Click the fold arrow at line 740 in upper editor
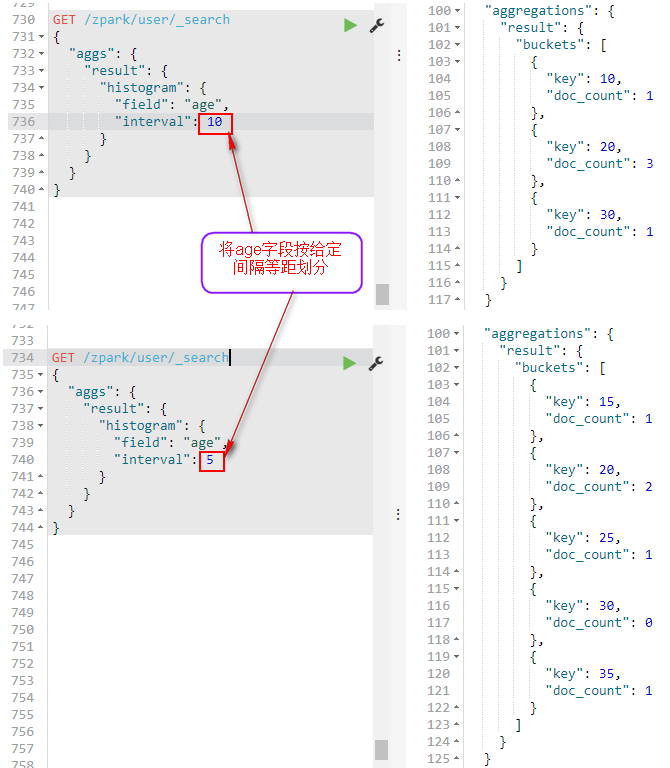 [42, 189]
